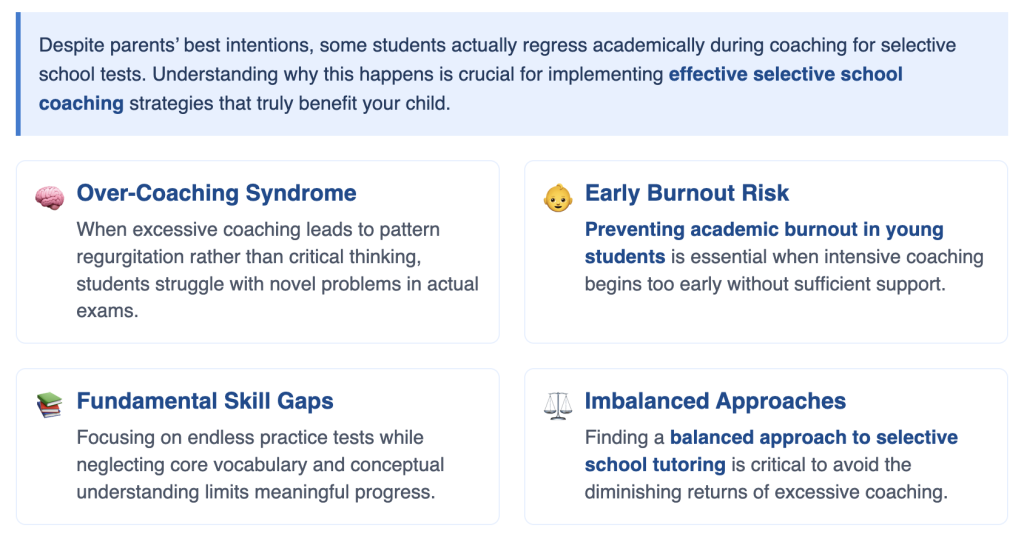Click the text 'begins too early without sufficient support'

763,284
